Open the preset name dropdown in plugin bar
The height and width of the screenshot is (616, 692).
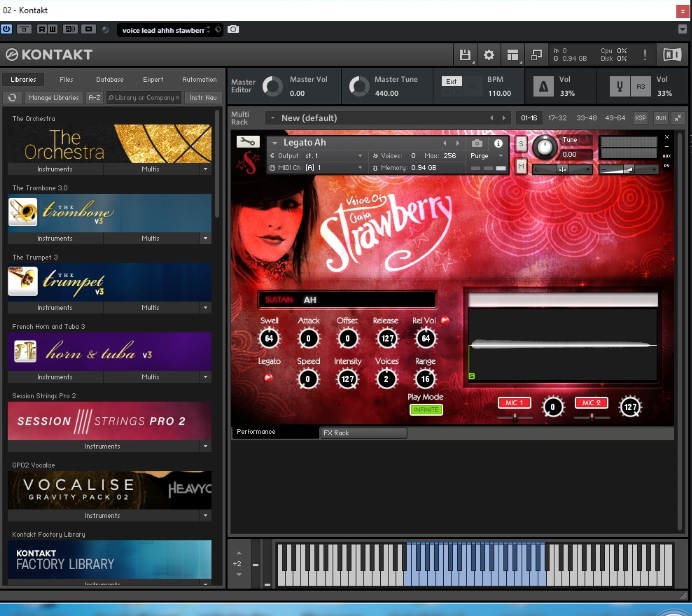(x=208, y=30)
